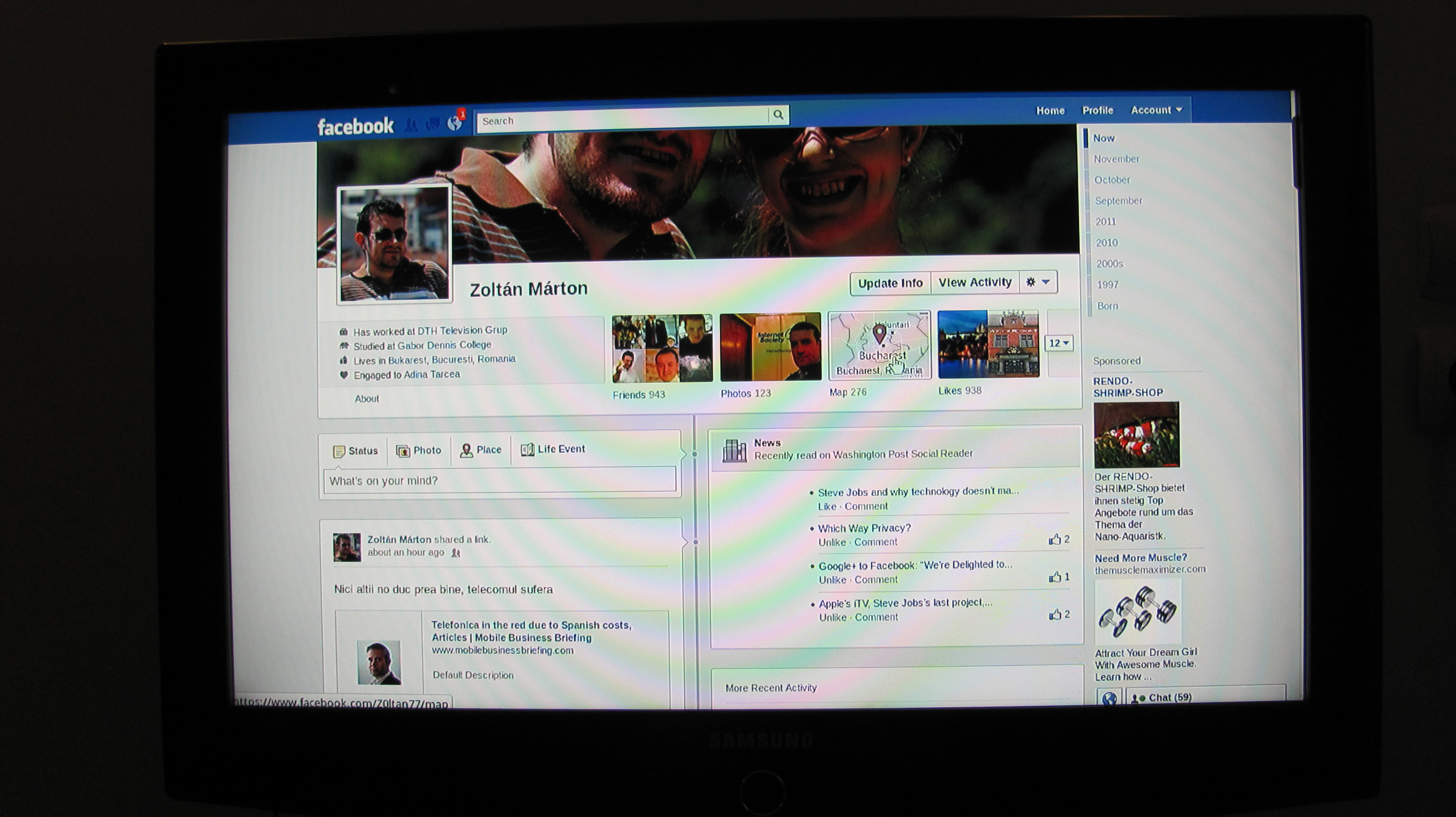
Task: Expand the Account dropdown menu
Action: pyautogui.click(x=1156, y=110)
